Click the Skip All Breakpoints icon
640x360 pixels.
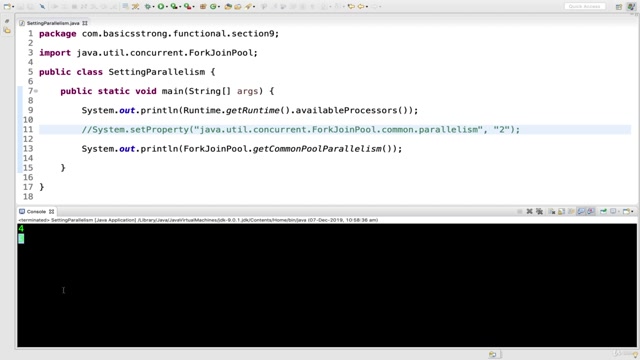pos(42,7)
